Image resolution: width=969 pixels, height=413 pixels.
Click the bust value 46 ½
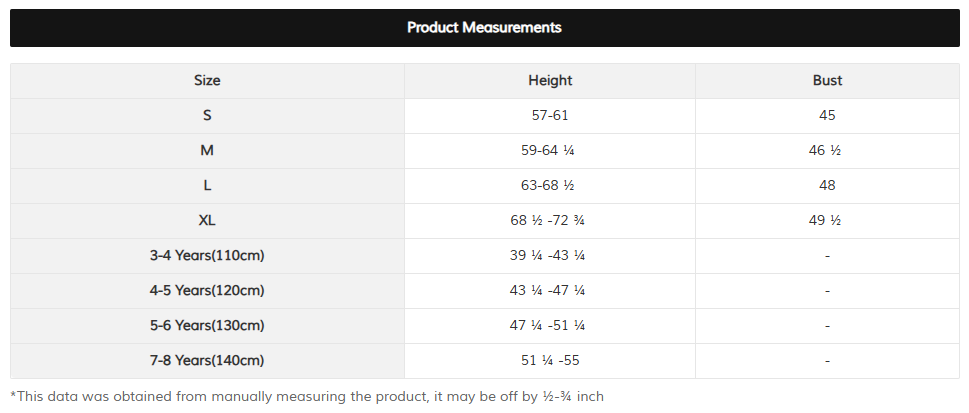827,150
